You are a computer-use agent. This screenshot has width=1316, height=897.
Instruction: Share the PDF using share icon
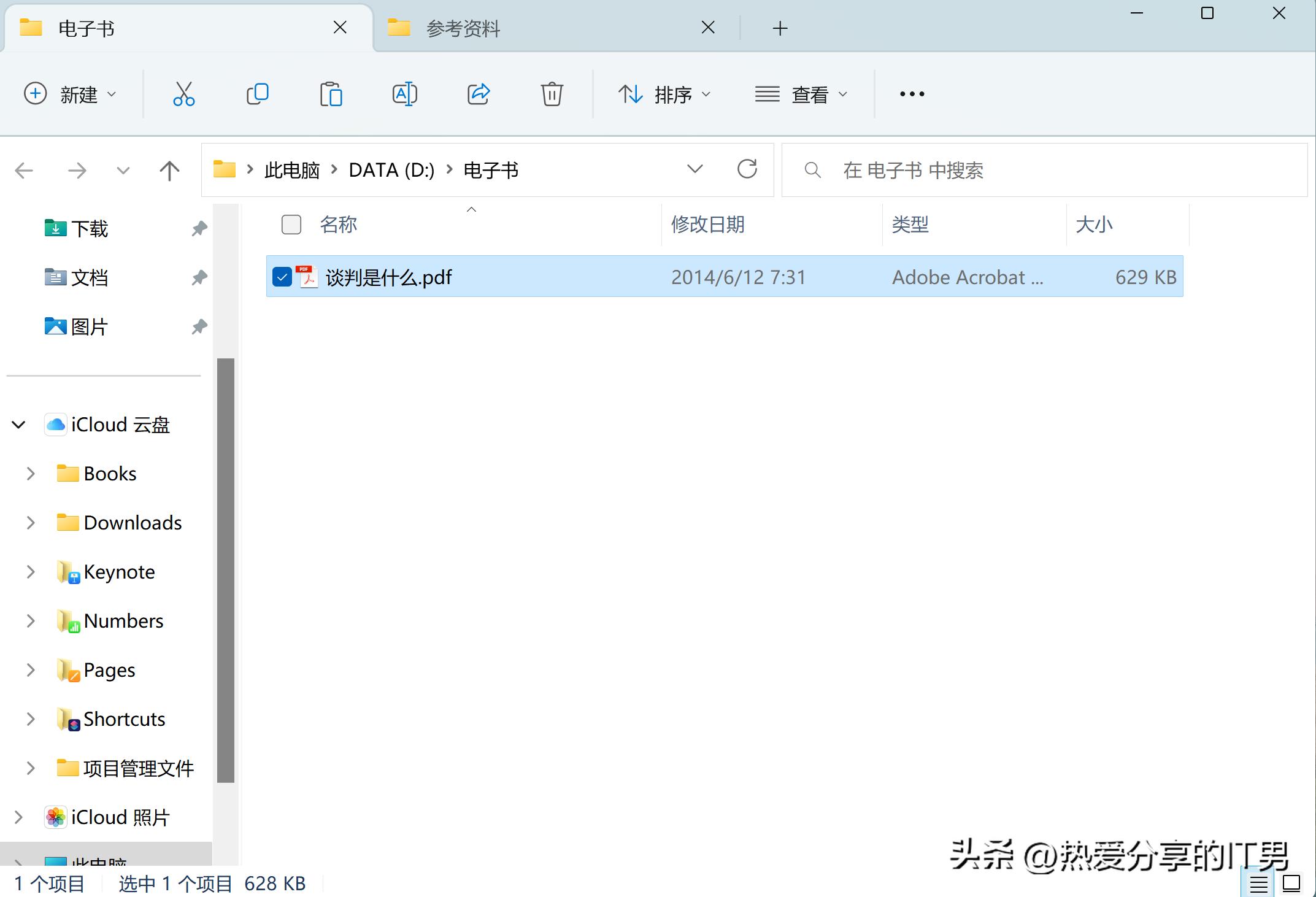(478, 94)
